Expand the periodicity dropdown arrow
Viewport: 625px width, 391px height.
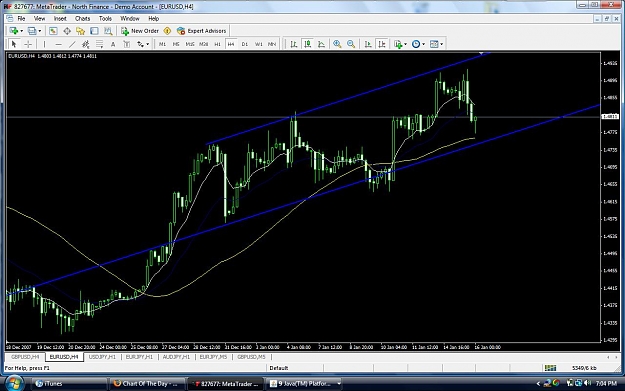pyautogui.click(x=423, y=44)
